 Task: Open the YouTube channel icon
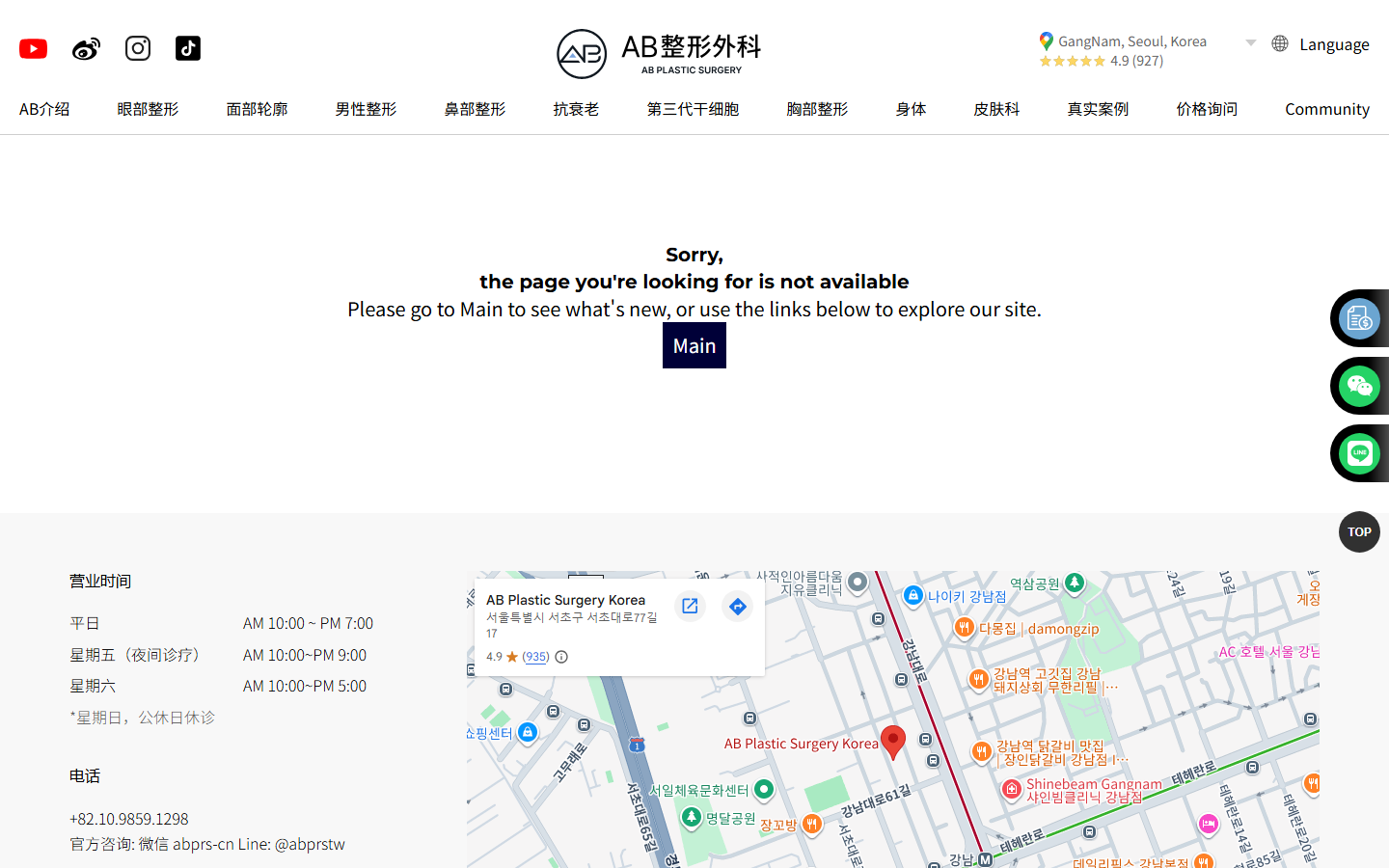pos(34,48)
